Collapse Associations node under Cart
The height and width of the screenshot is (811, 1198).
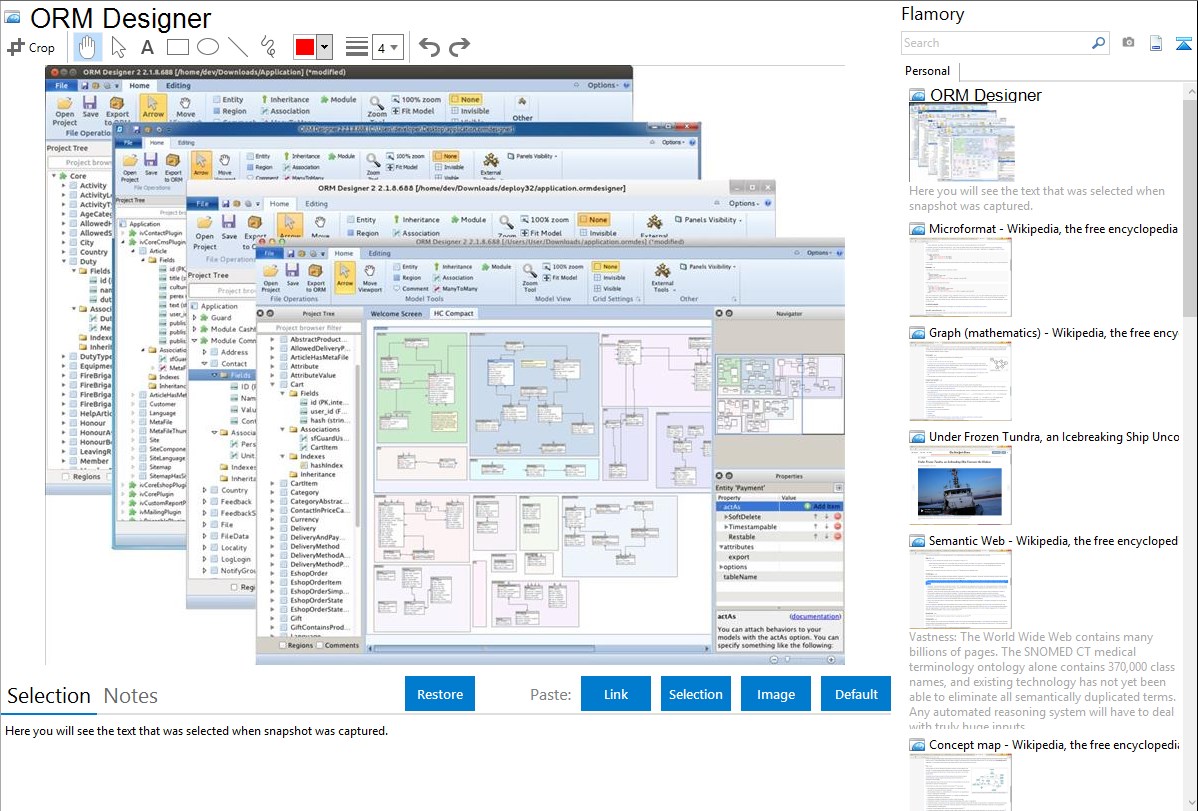click(283, 430)
